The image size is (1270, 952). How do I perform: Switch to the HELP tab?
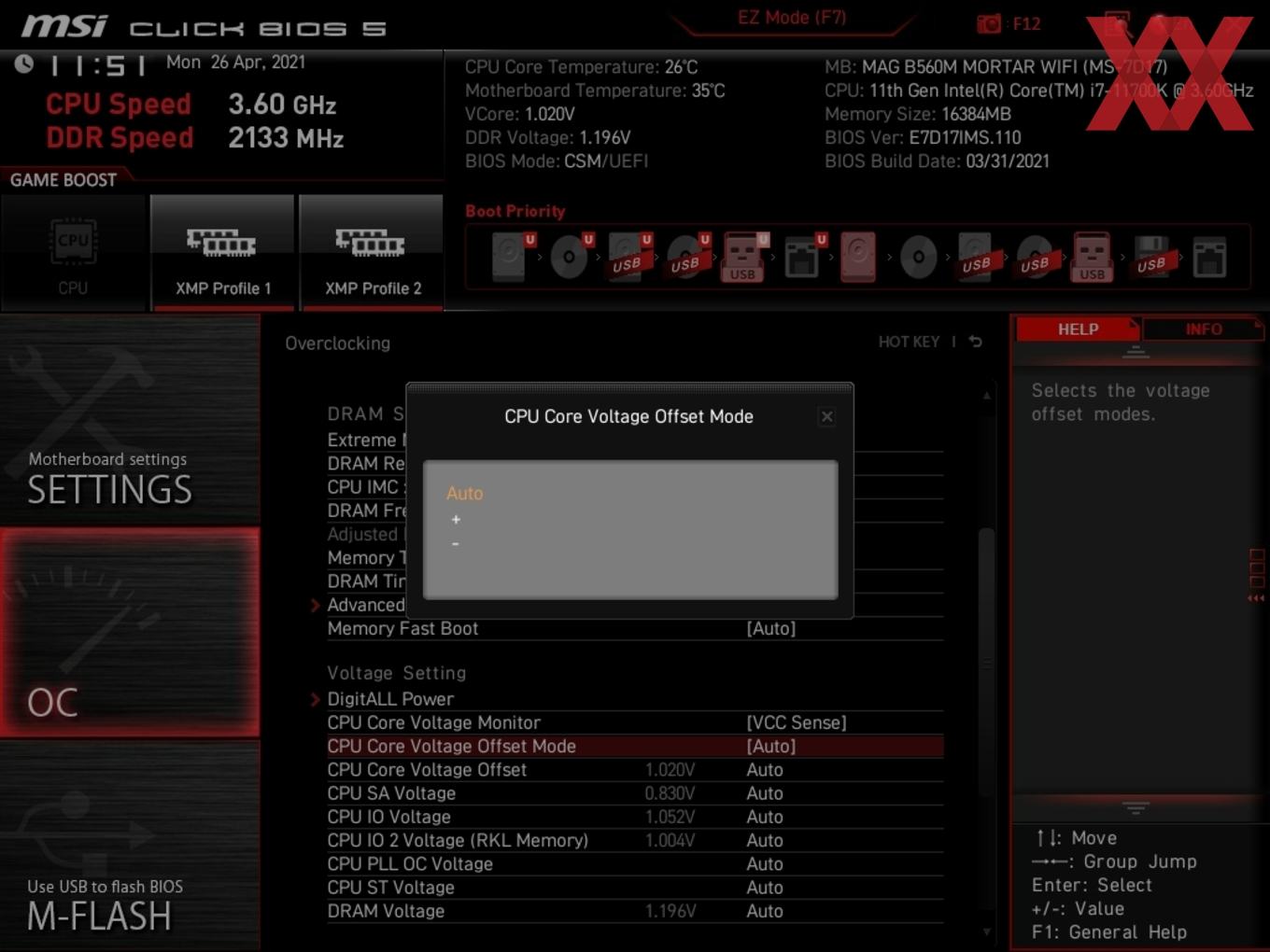pos(1078,329)
